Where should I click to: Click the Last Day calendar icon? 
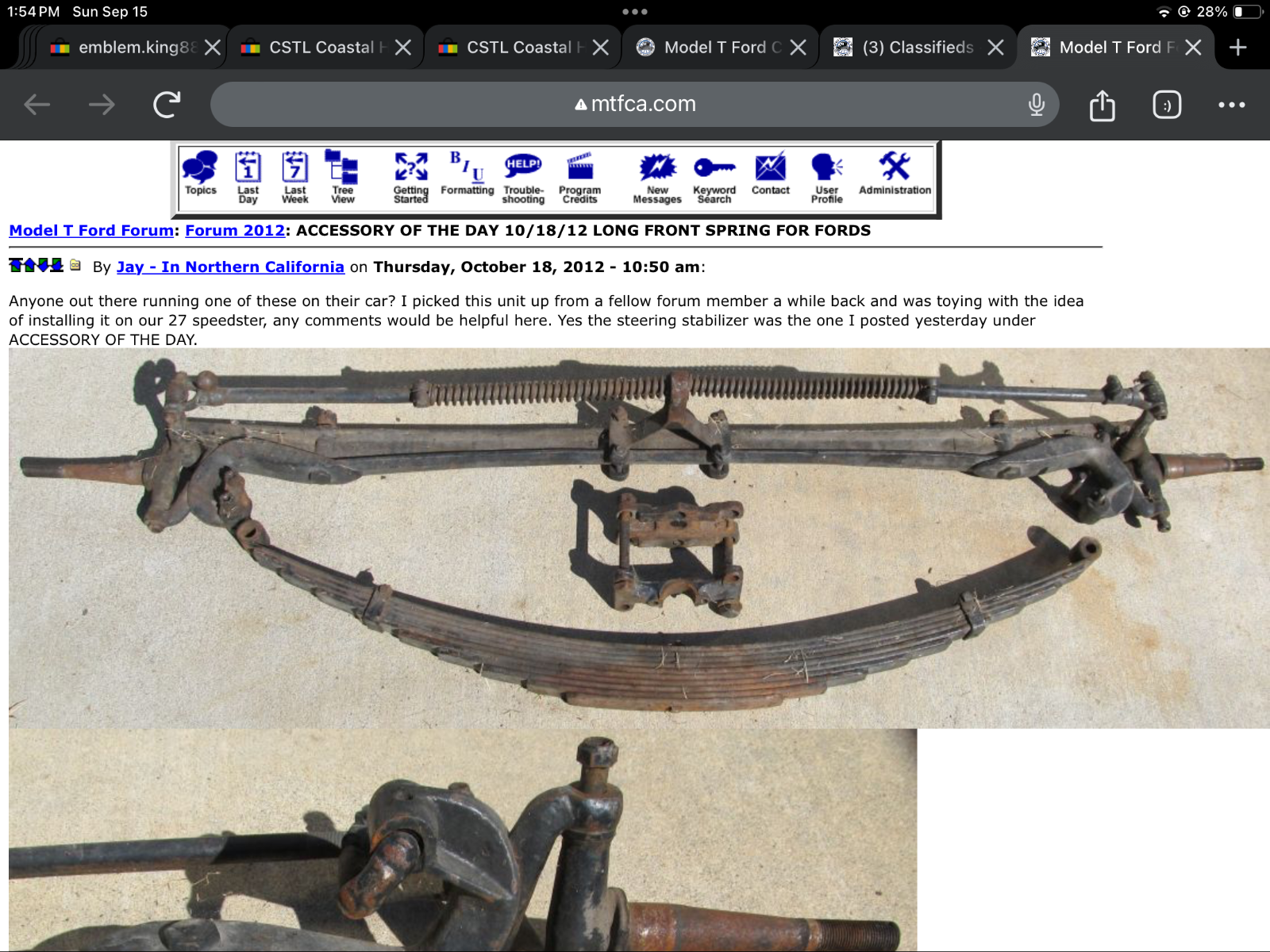coord(248,169)
